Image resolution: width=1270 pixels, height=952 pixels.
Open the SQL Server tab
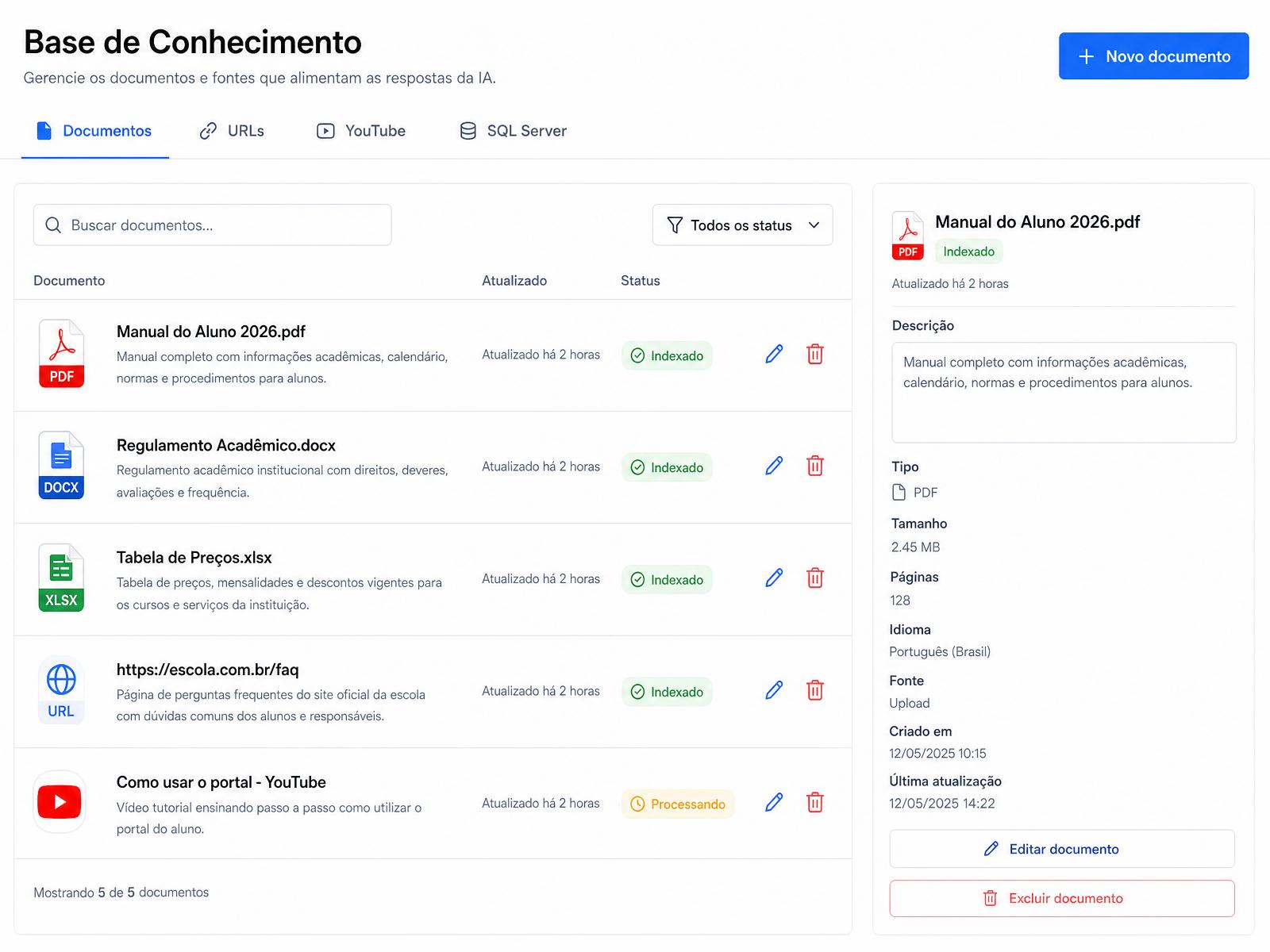click(x=514, y=131)
